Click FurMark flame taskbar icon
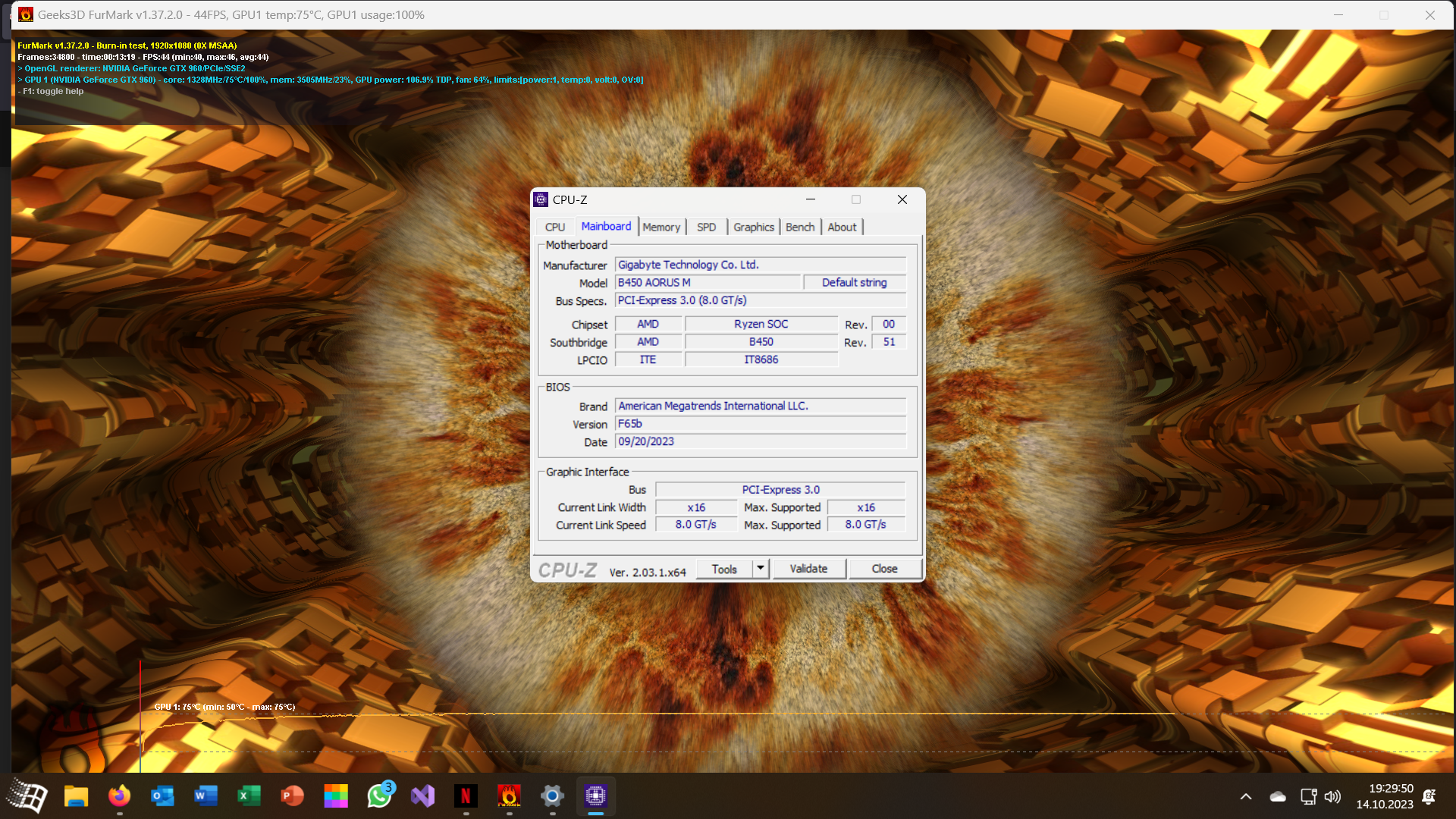 509,795
